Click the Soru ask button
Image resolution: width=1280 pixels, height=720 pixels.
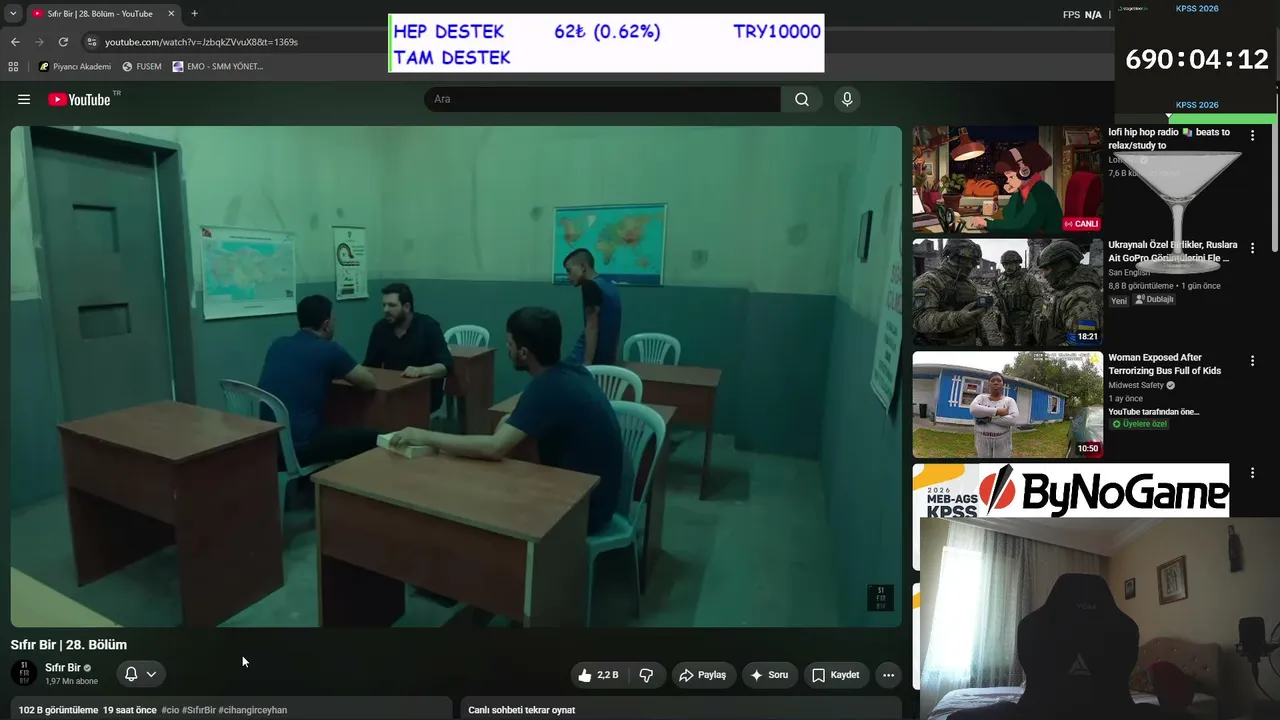coord(769,675)
